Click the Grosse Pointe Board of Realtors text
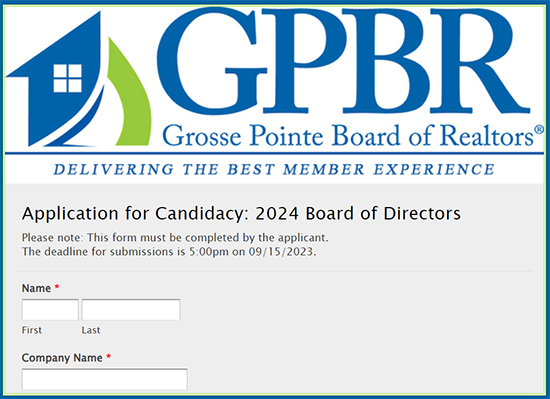 [x=348, y=136]
